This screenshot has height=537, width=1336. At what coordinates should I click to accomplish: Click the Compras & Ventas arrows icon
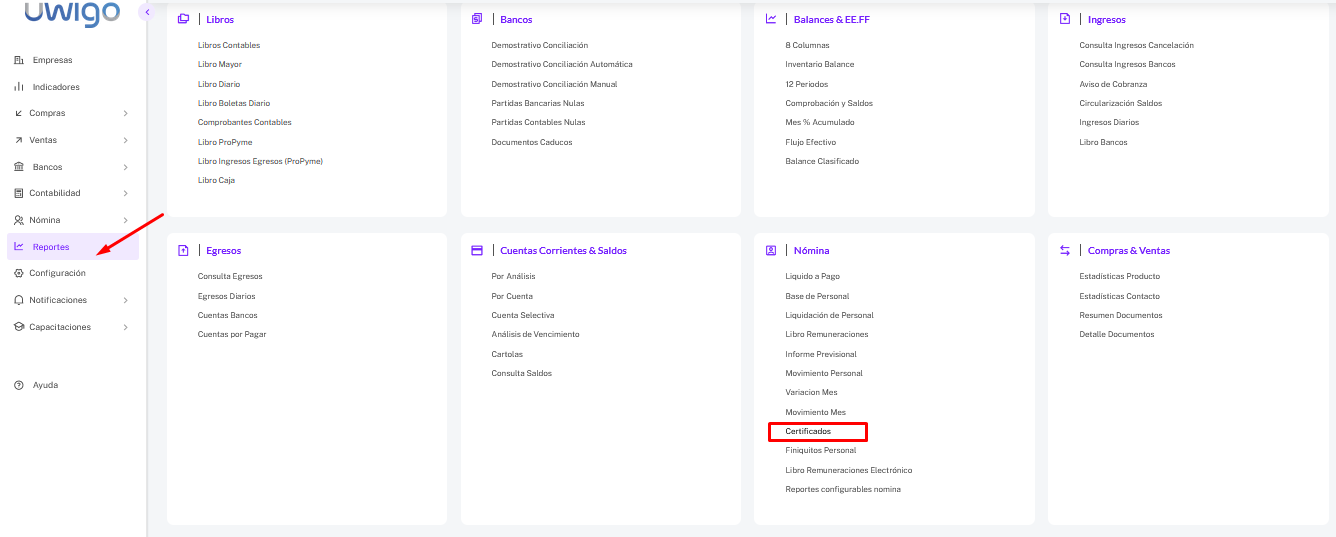pyautogui.click(x=1065, y=250)
